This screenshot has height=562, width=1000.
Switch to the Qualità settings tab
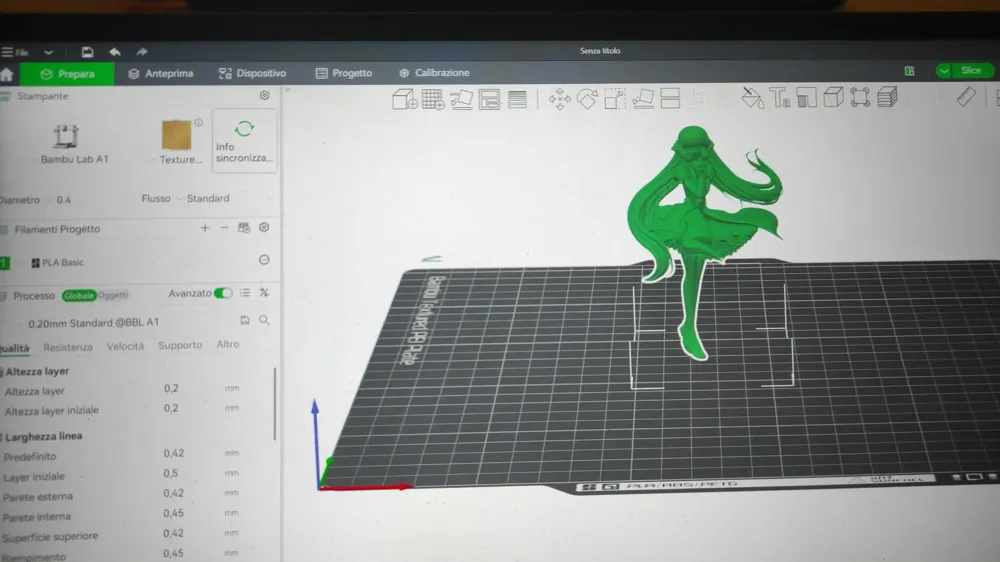(x=15, y=348)
